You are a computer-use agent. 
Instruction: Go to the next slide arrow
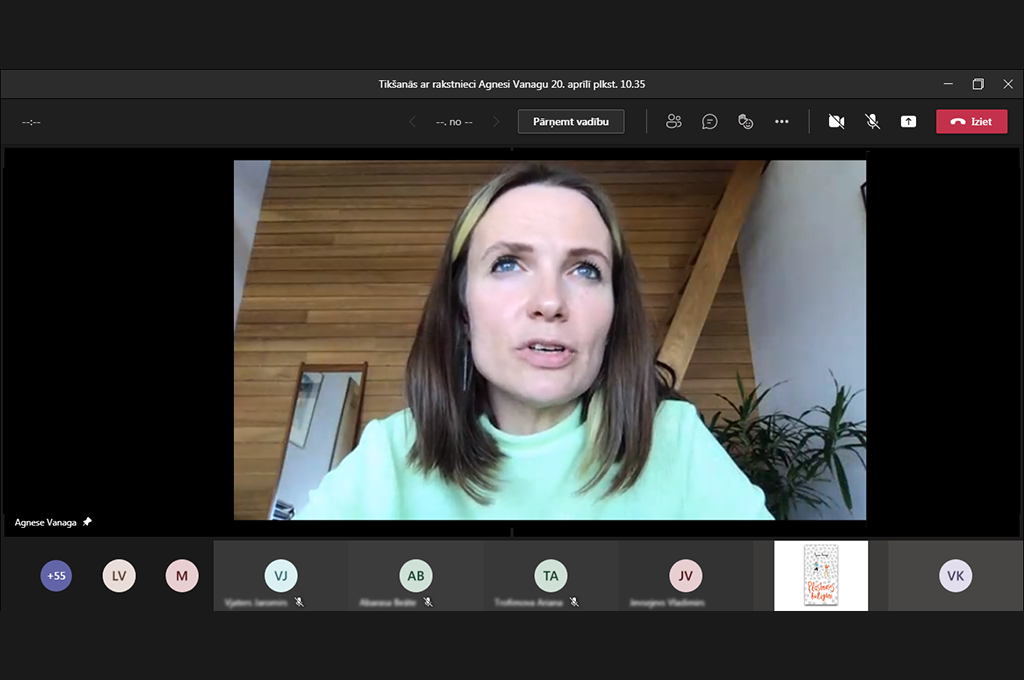click(496, 121)
